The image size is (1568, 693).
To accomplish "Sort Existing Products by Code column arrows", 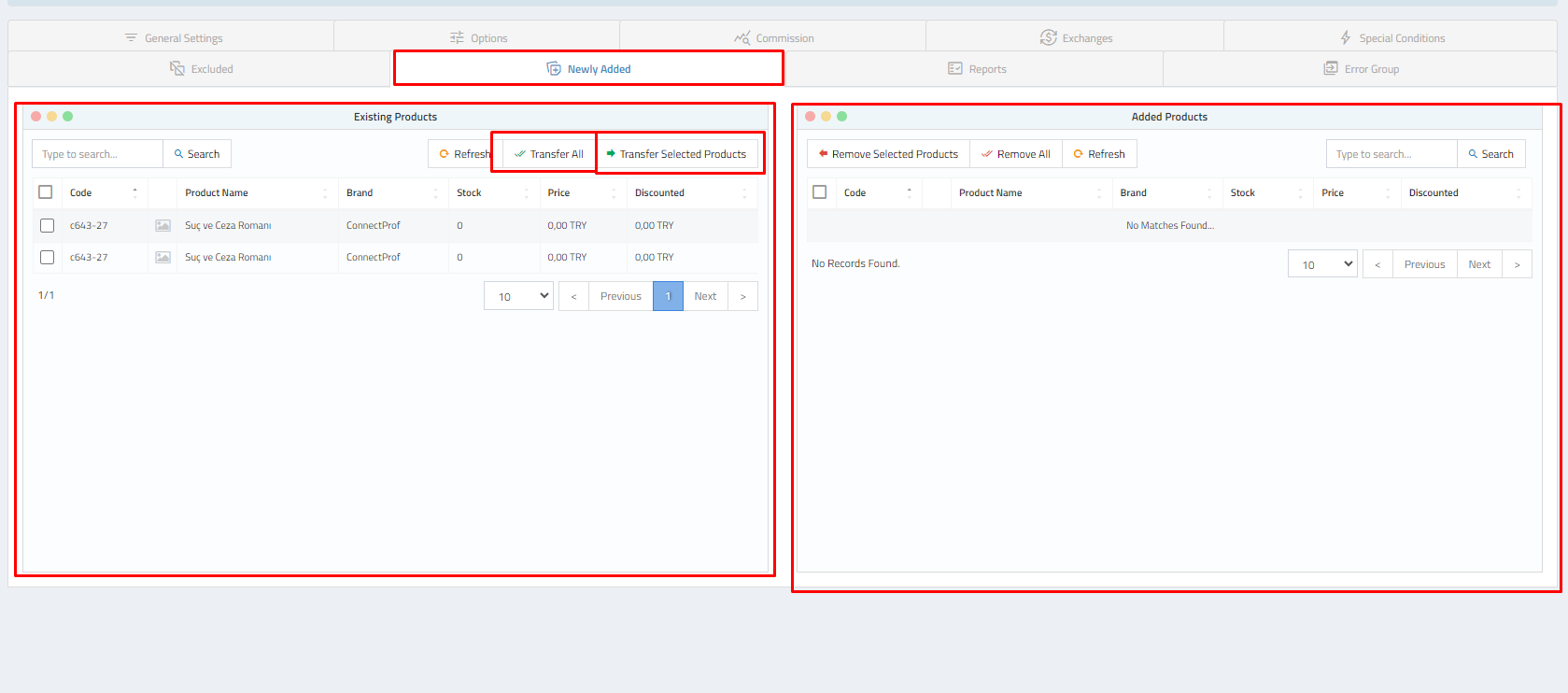I will (x=134, y=192).
